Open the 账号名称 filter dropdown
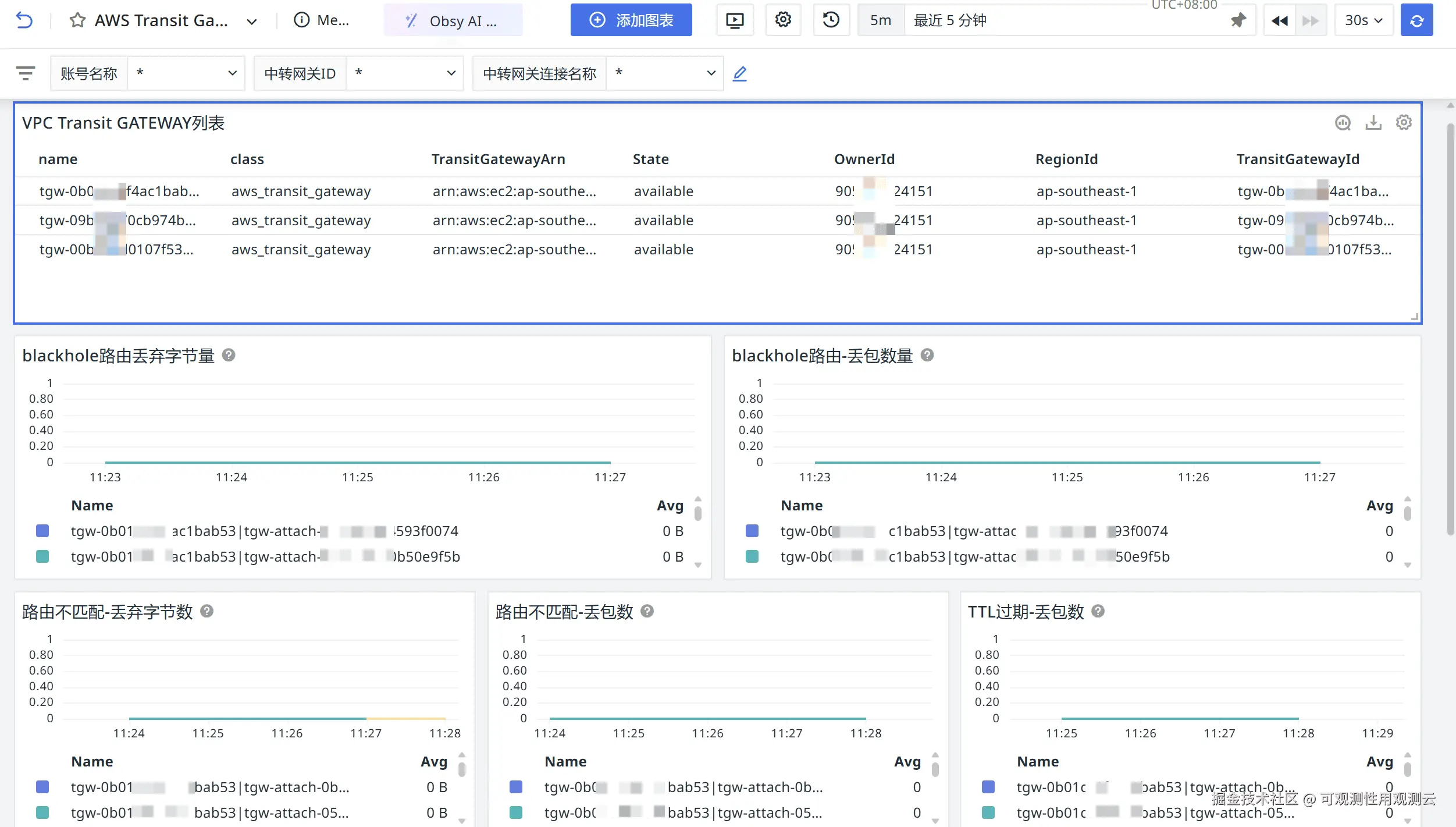The image size is (1456, 827). point(186,73)
